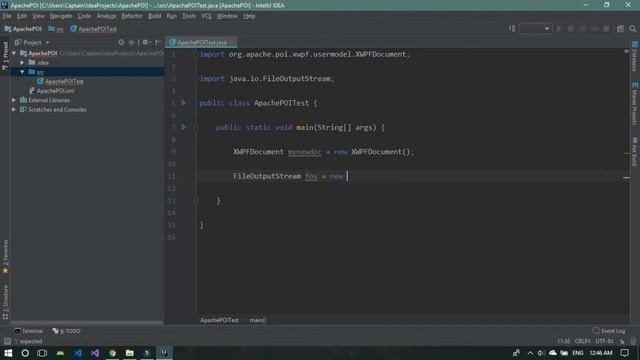Click src breadcrumb in navigation bar
640x360 pixels.
click(56, 29)
